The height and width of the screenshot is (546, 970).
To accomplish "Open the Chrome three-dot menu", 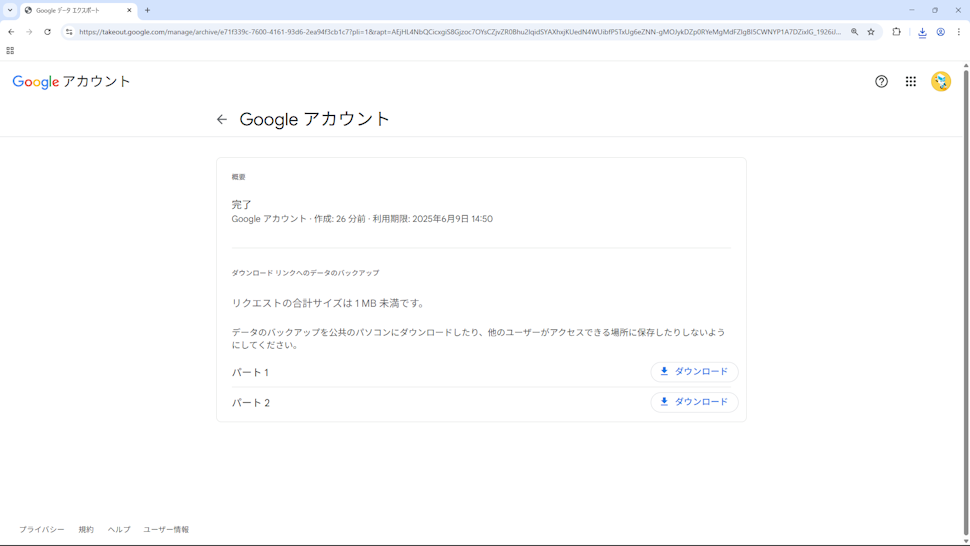I will (958, 32).
